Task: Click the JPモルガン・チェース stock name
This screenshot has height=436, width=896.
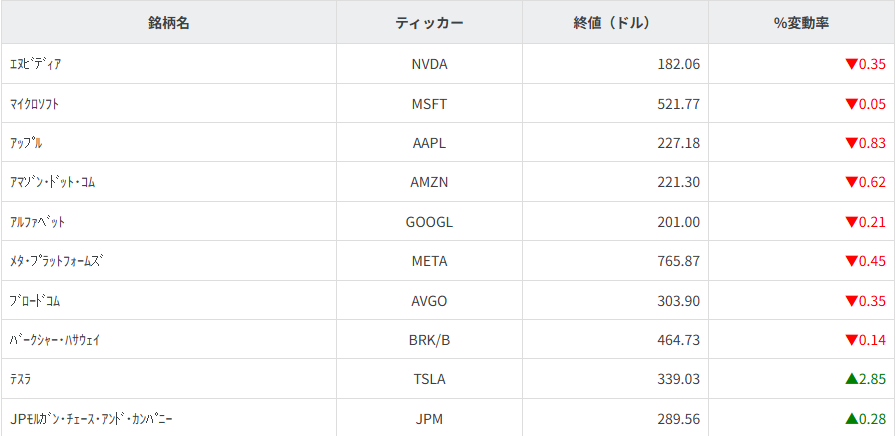Action: pos(97,419)
